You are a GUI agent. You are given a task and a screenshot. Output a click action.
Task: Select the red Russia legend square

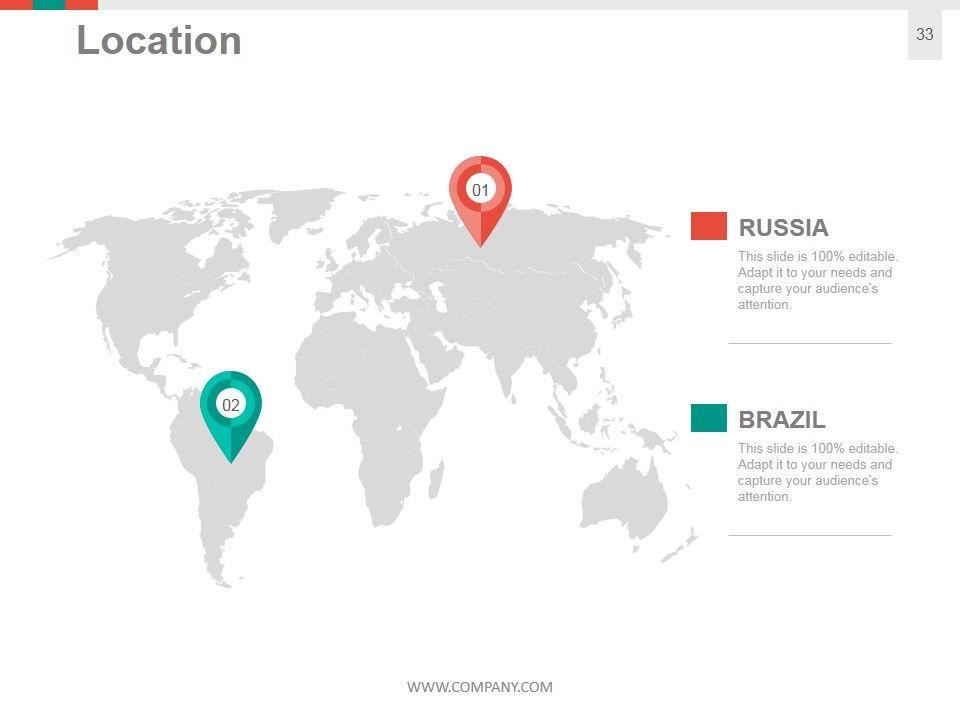708,226
